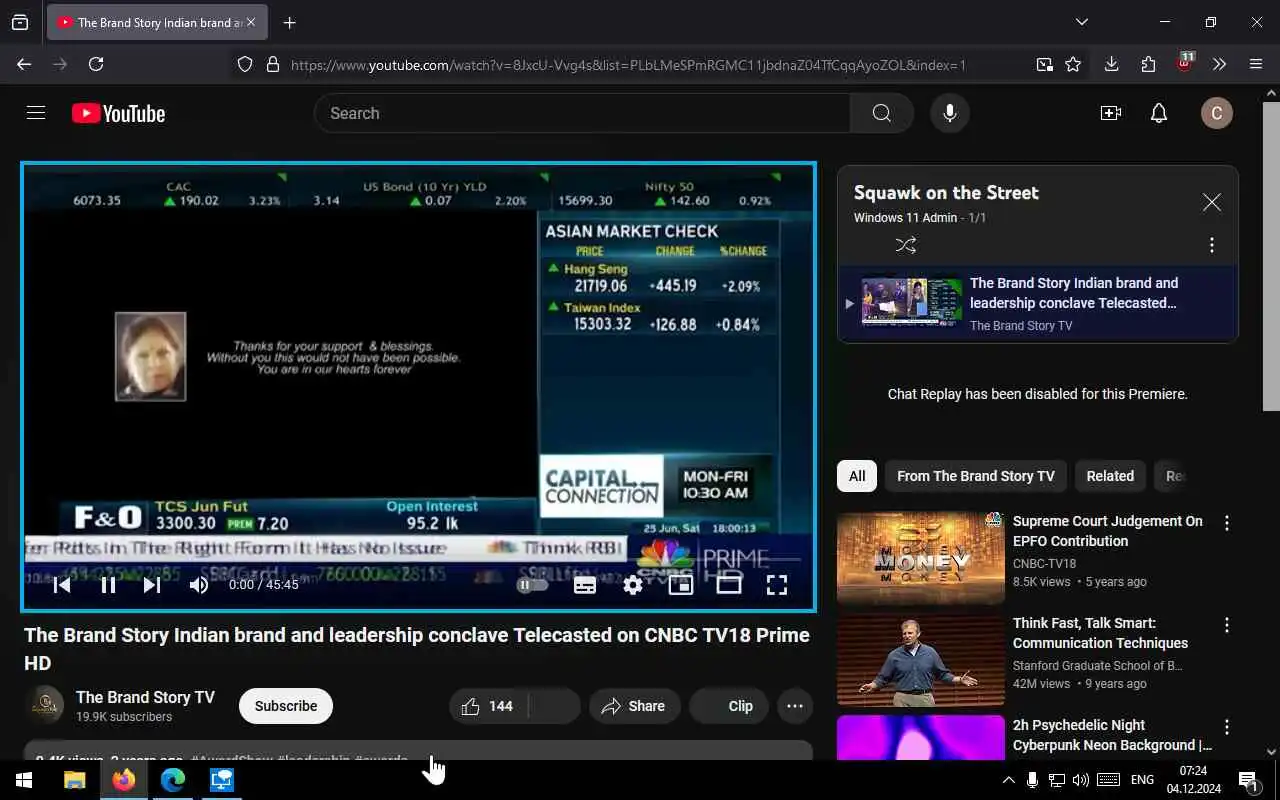Open menu for Think Fast, Talk Smart
The width and height of the screenshot is (1280, 800).
coord(1227,625)
